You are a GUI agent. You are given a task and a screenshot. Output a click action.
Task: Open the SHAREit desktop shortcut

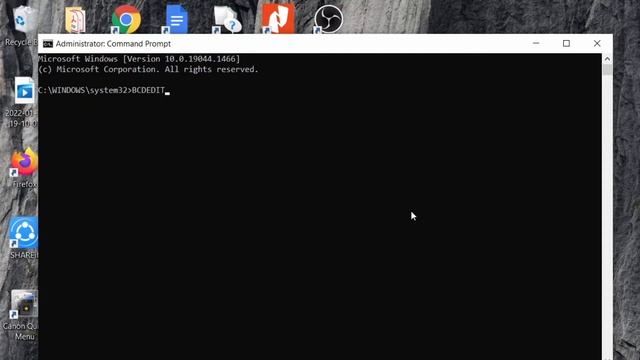point(24,233)
